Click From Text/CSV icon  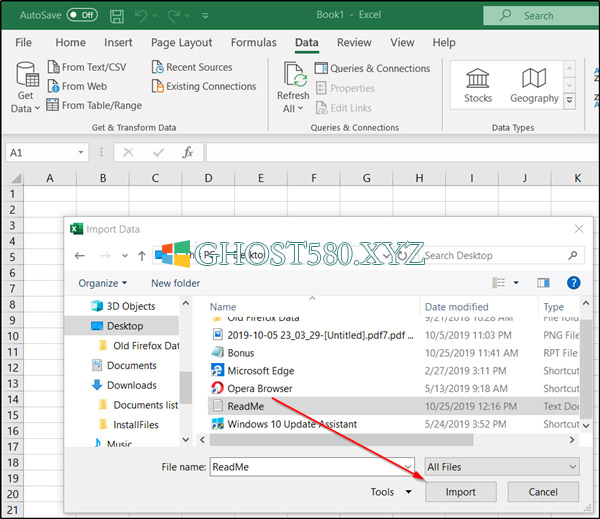tap(53, 67)
